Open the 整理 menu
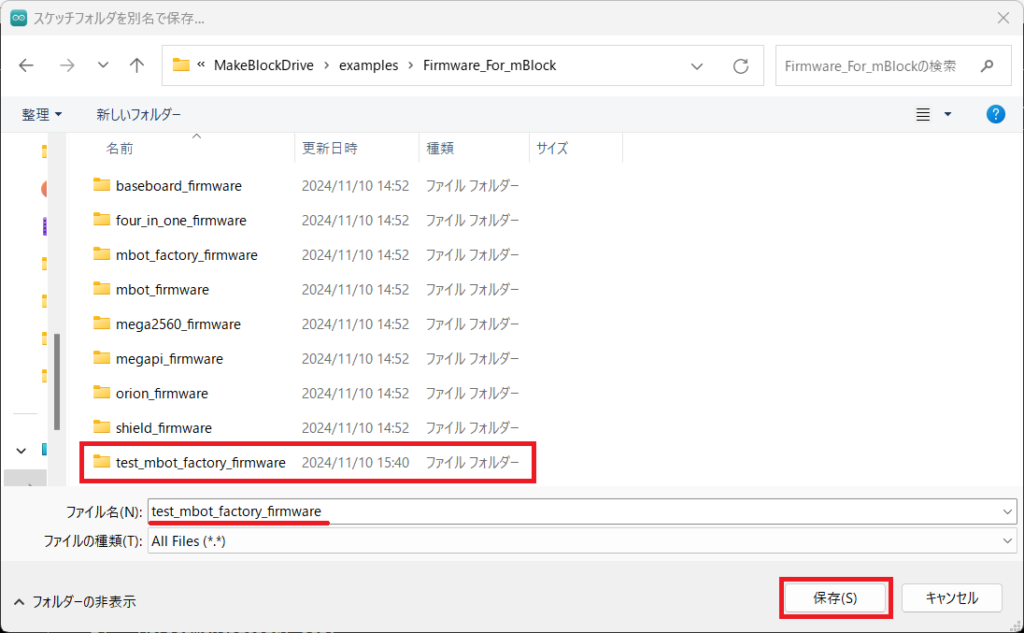This screenshot has width=1024, height=633. click(42, 115)
